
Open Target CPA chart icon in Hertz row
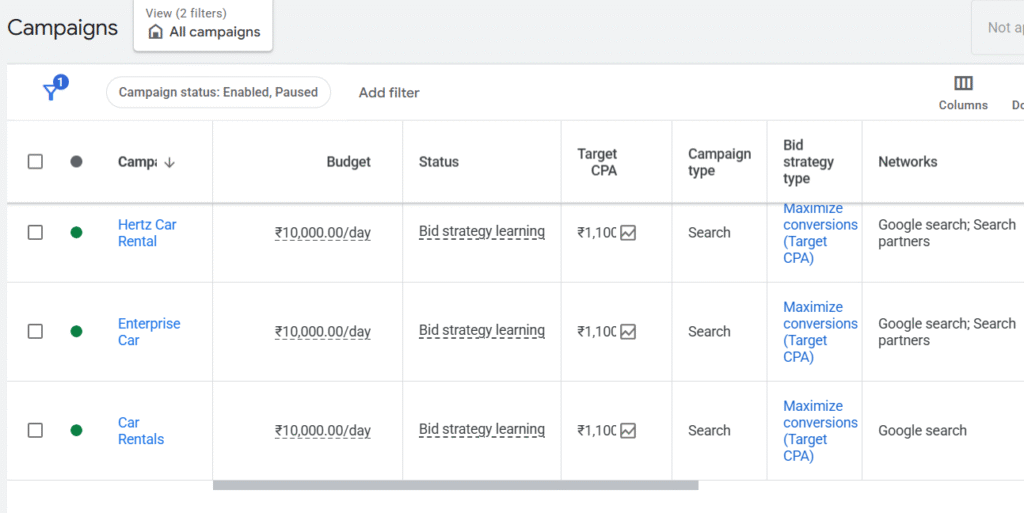pyautogui.click(x=628, y=232)
